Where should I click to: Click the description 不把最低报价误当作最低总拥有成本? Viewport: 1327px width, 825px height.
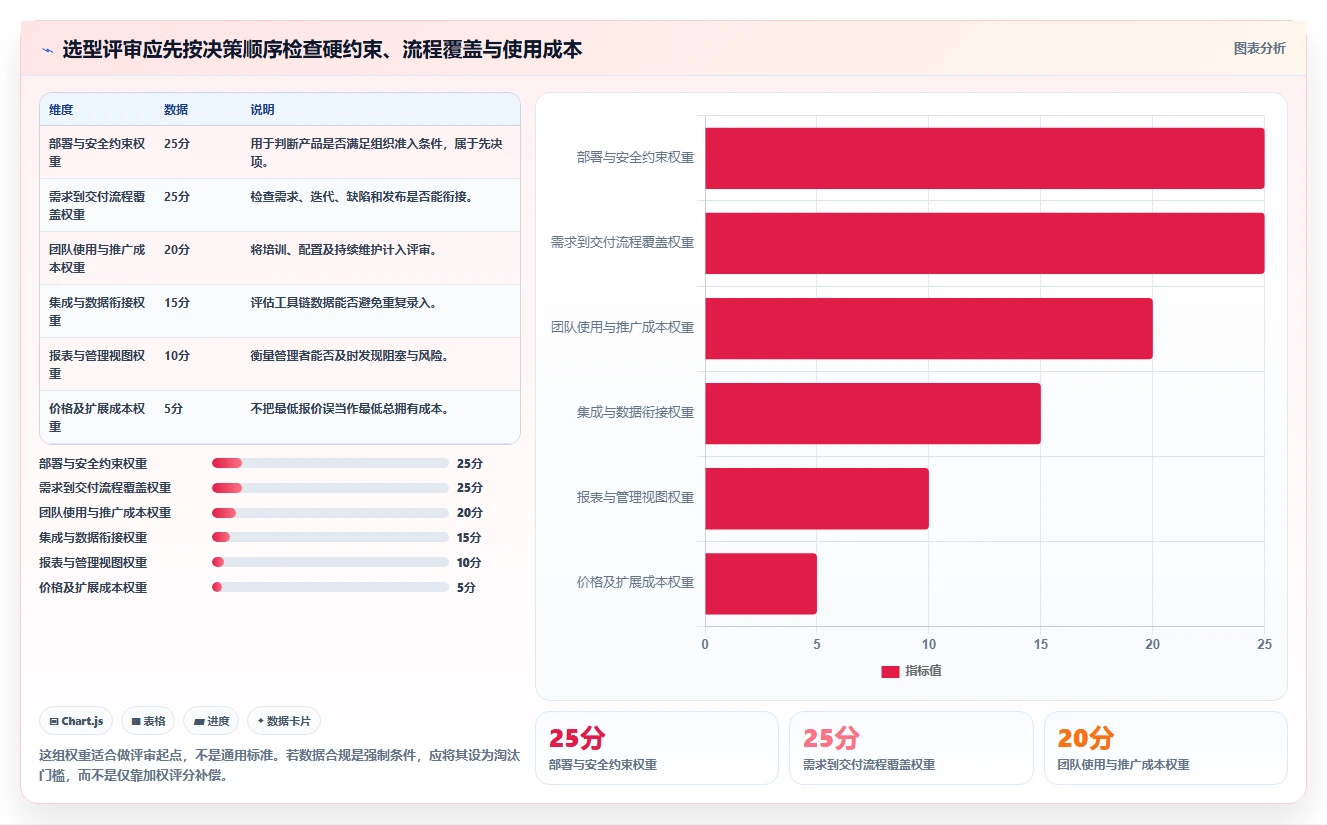349,408
